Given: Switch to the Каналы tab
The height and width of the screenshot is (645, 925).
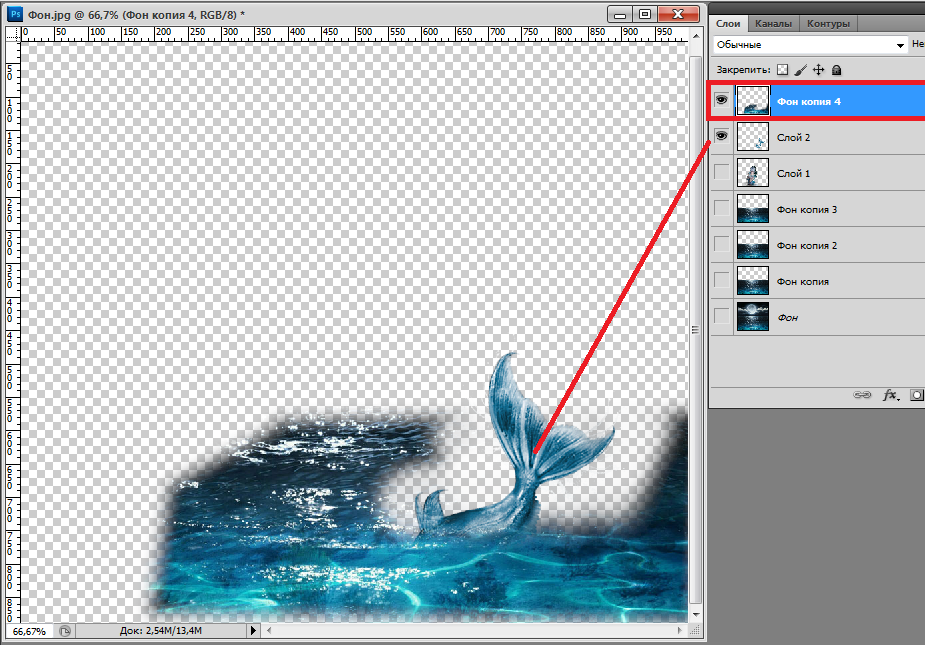Looking at the screenshot, I should (x=773, y=23).
